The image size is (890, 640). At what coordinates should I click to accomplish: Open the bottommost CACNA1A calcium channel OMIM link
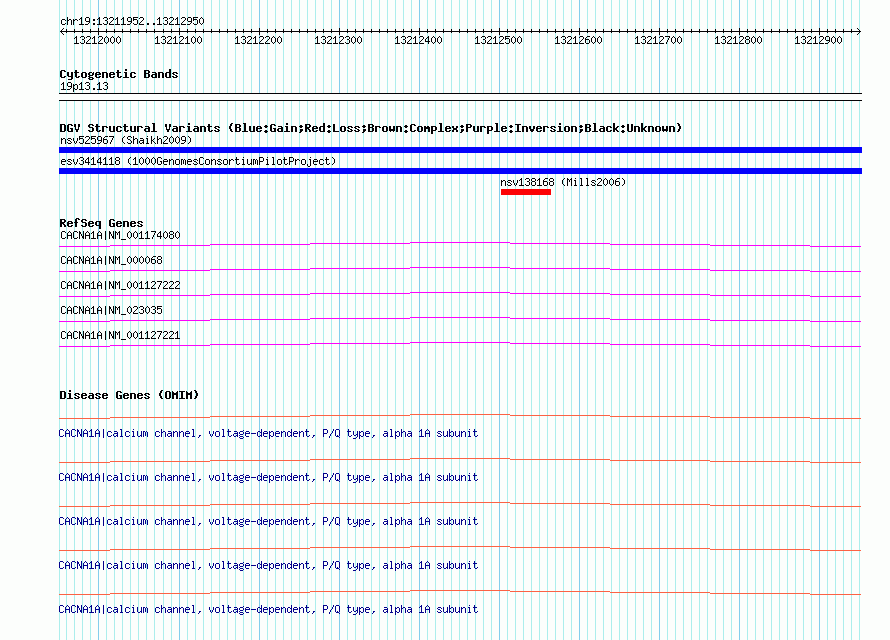[x=268, y=609]
